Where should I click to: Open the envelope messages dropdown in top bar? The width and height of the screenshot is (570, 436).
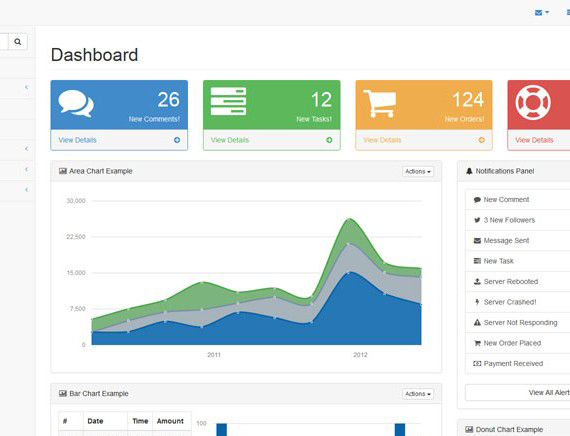(x=542, y=13)
